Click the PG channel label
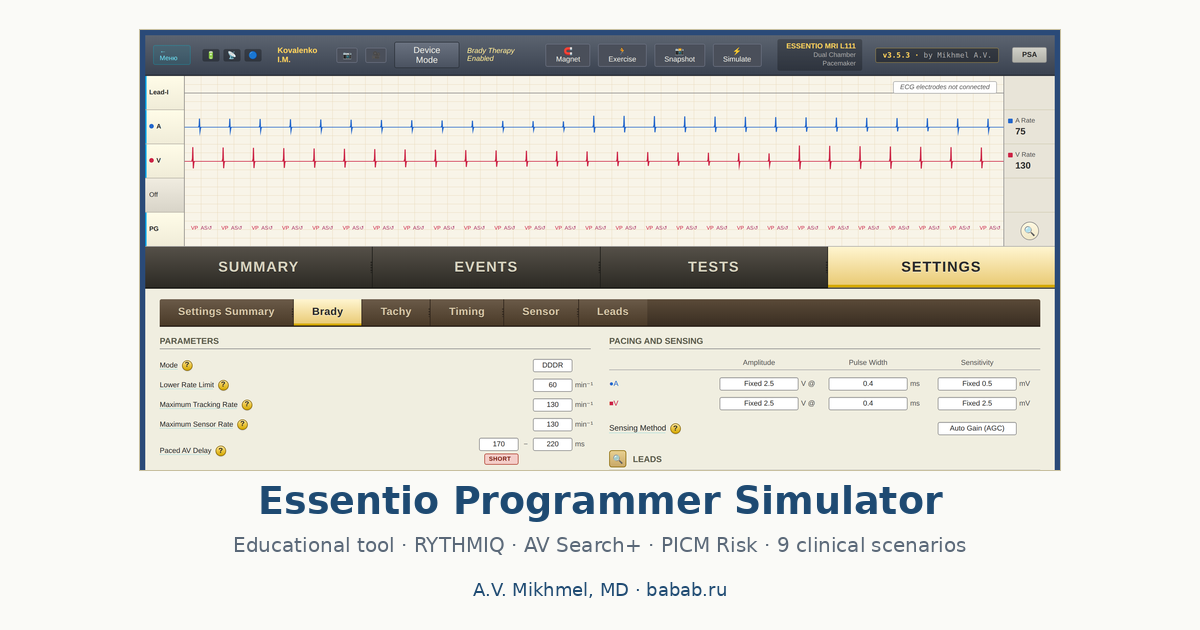 (165, 228)
